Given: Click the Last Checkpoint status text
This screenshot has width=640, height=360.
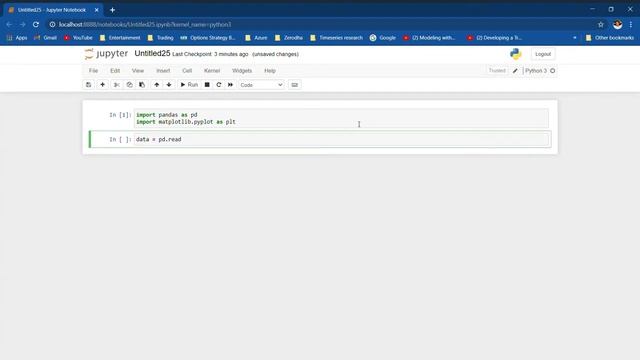Looking at the screenshot, I should click(x=210, y=54).
